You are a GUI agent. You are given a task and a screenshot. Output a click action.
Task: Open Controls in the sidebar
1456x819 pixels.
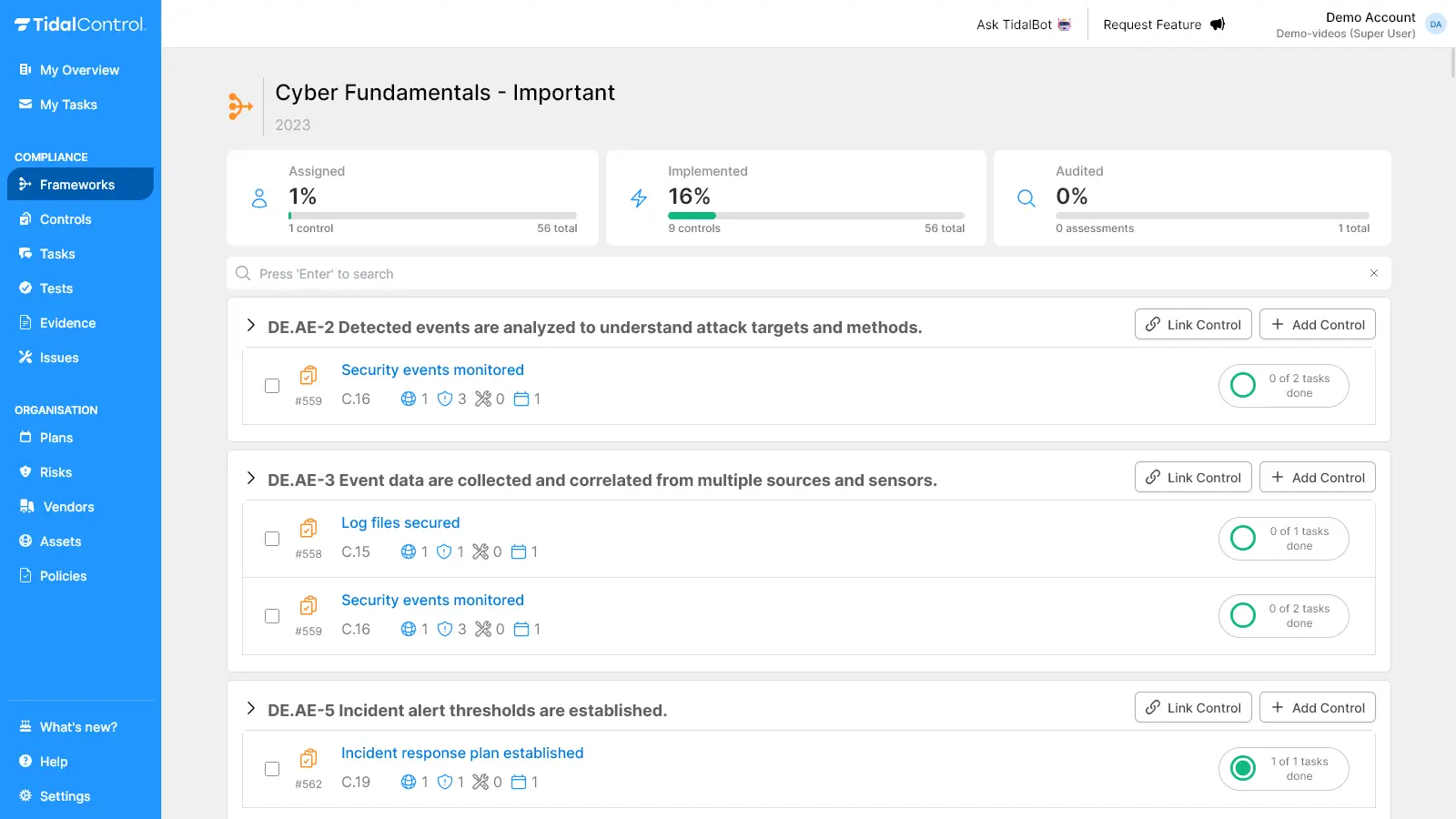66,219
